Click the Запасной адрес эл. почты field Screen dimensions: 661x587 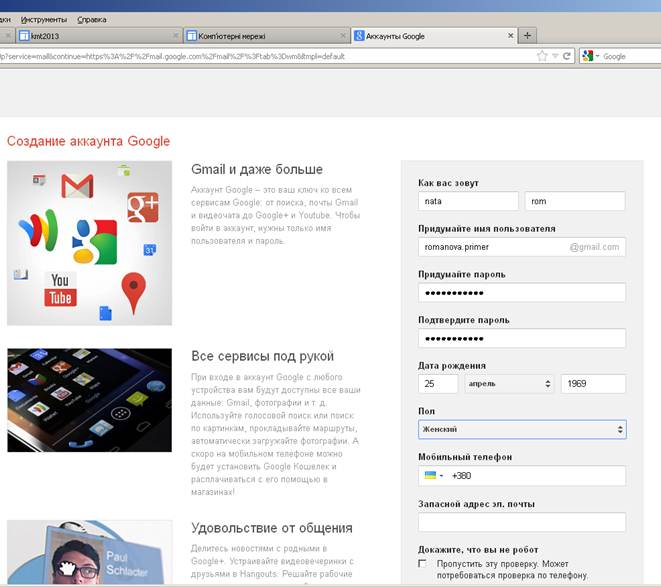click(522, 522)
